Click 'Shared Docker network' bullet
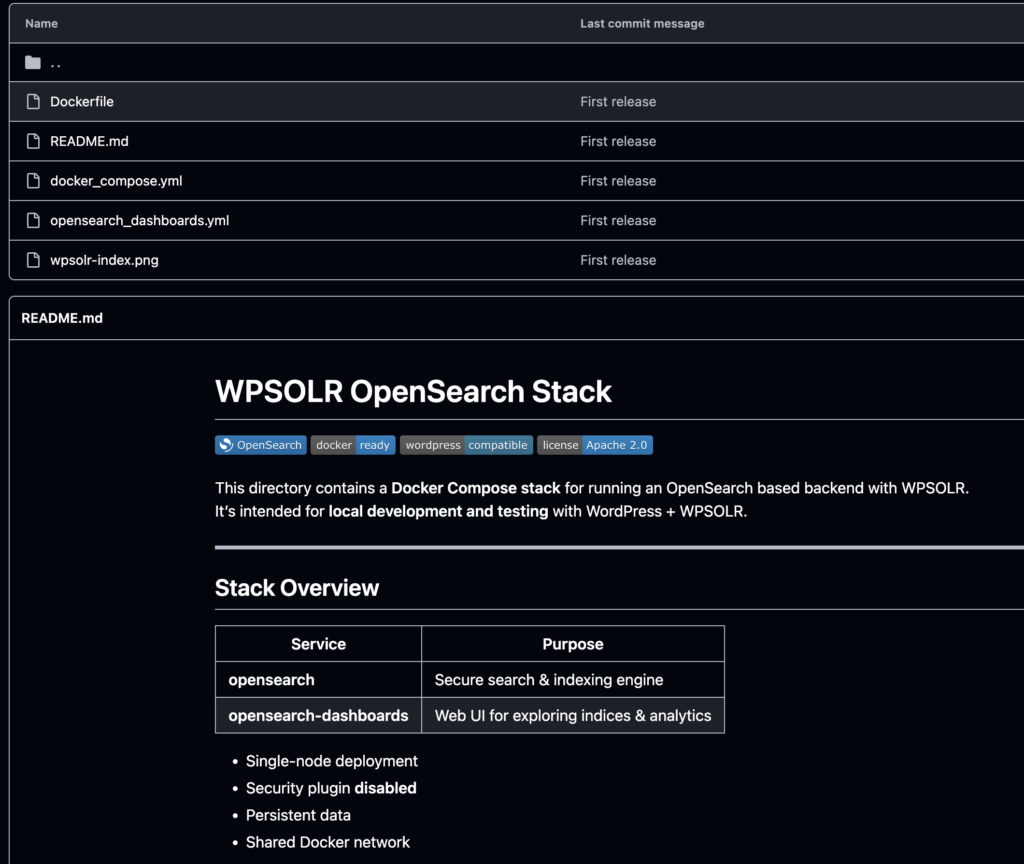 coord(328,842)
